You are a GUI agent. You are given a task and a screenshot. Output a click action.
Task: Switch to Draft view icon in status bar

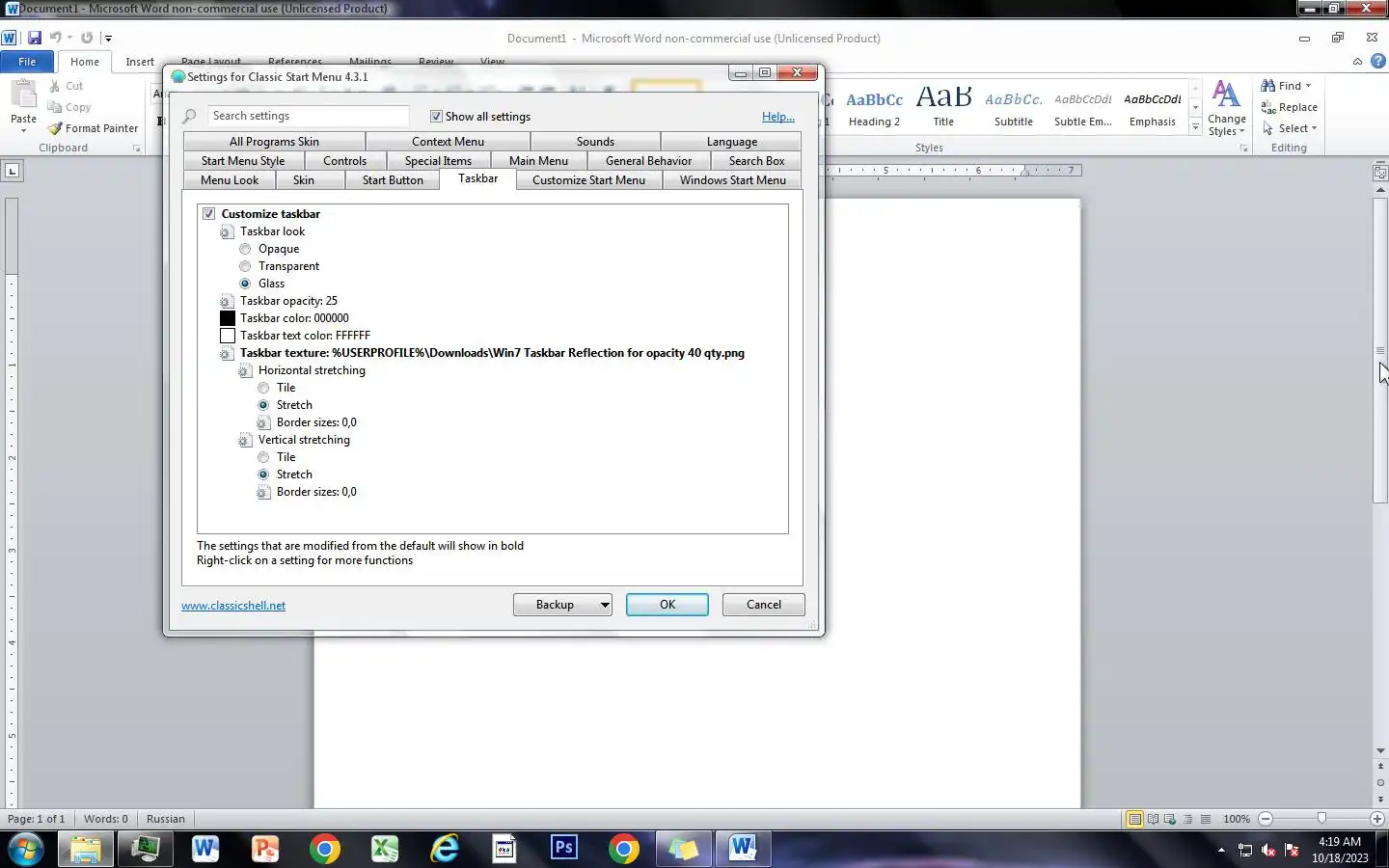1205,819
